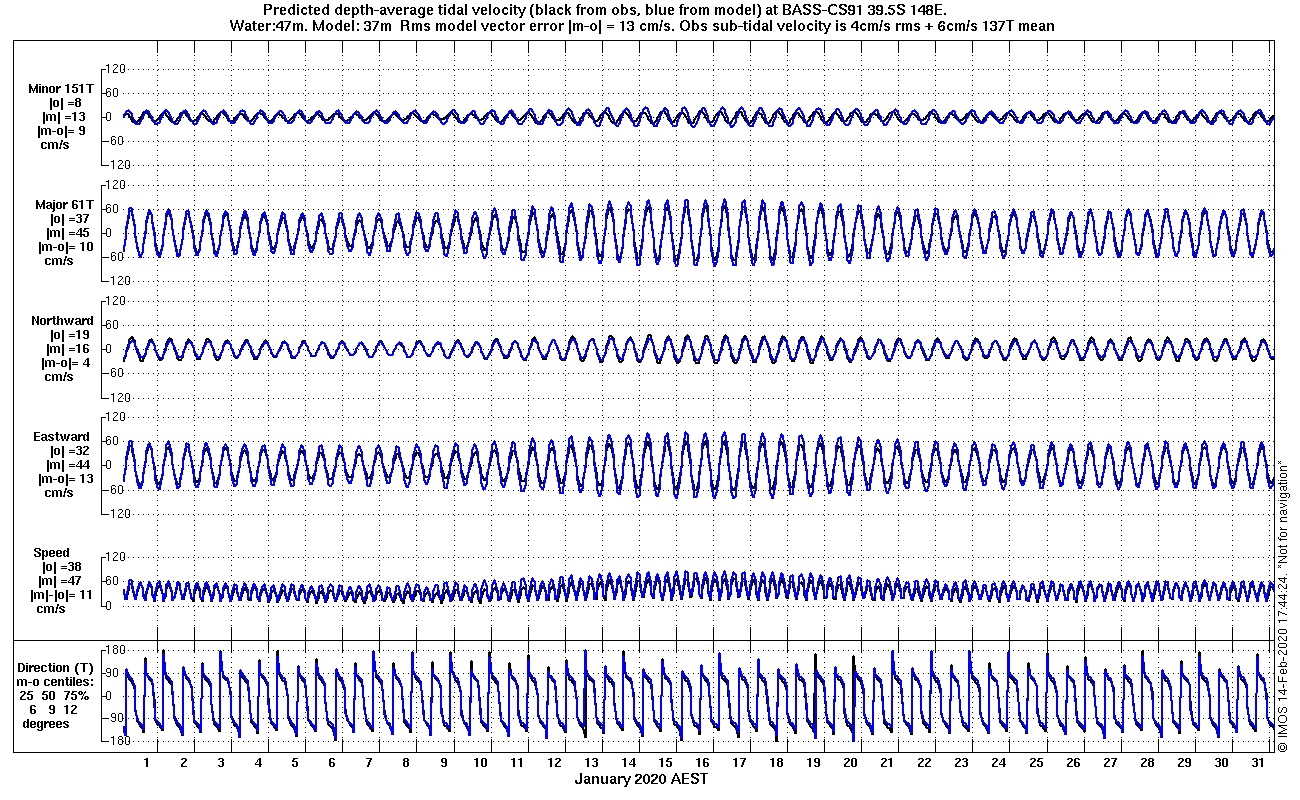Image resolution: width=1300 pixels, height=800 pixels.
Task: Click the 'Eastward' panel label
Action: click(61, 437)
